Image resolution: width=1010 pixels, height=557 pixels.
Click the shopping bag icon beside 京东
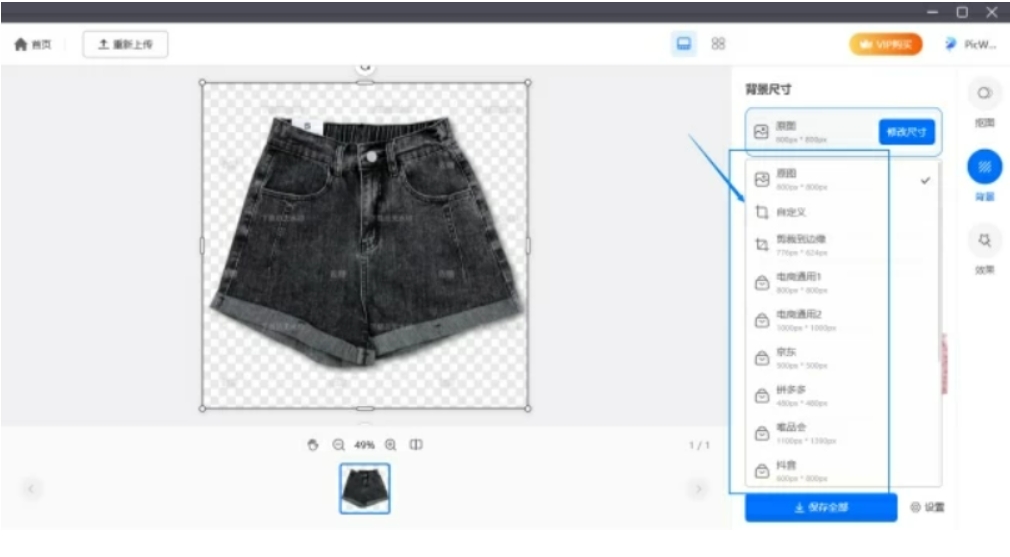click(762, 358)
